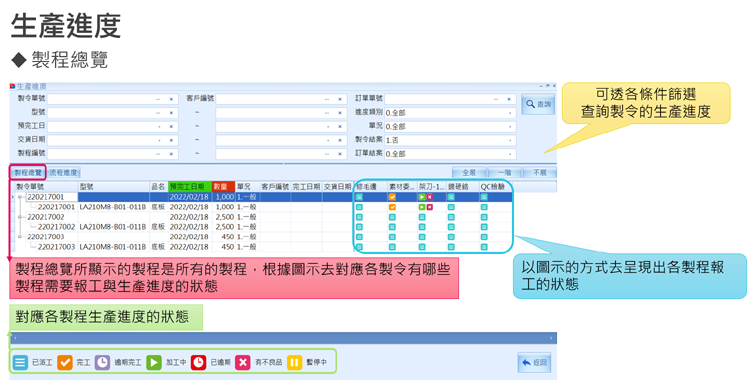The image size is (750, 385).
Task: Switch to the 流程進度 tab
Action: click(63, 173)
